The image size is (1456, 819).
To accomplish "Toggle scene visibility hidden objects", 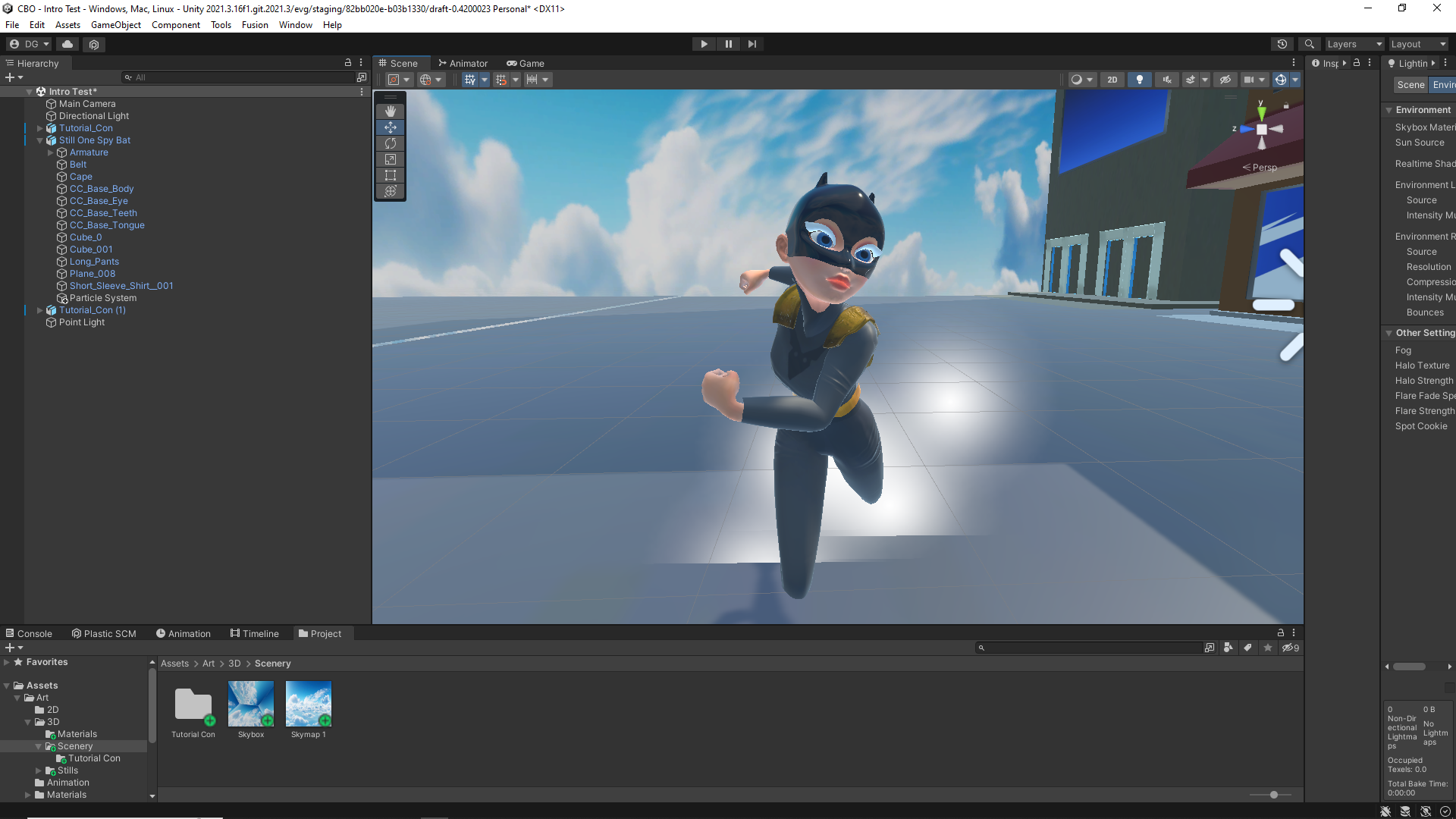I will click(x=1225, y=80).
